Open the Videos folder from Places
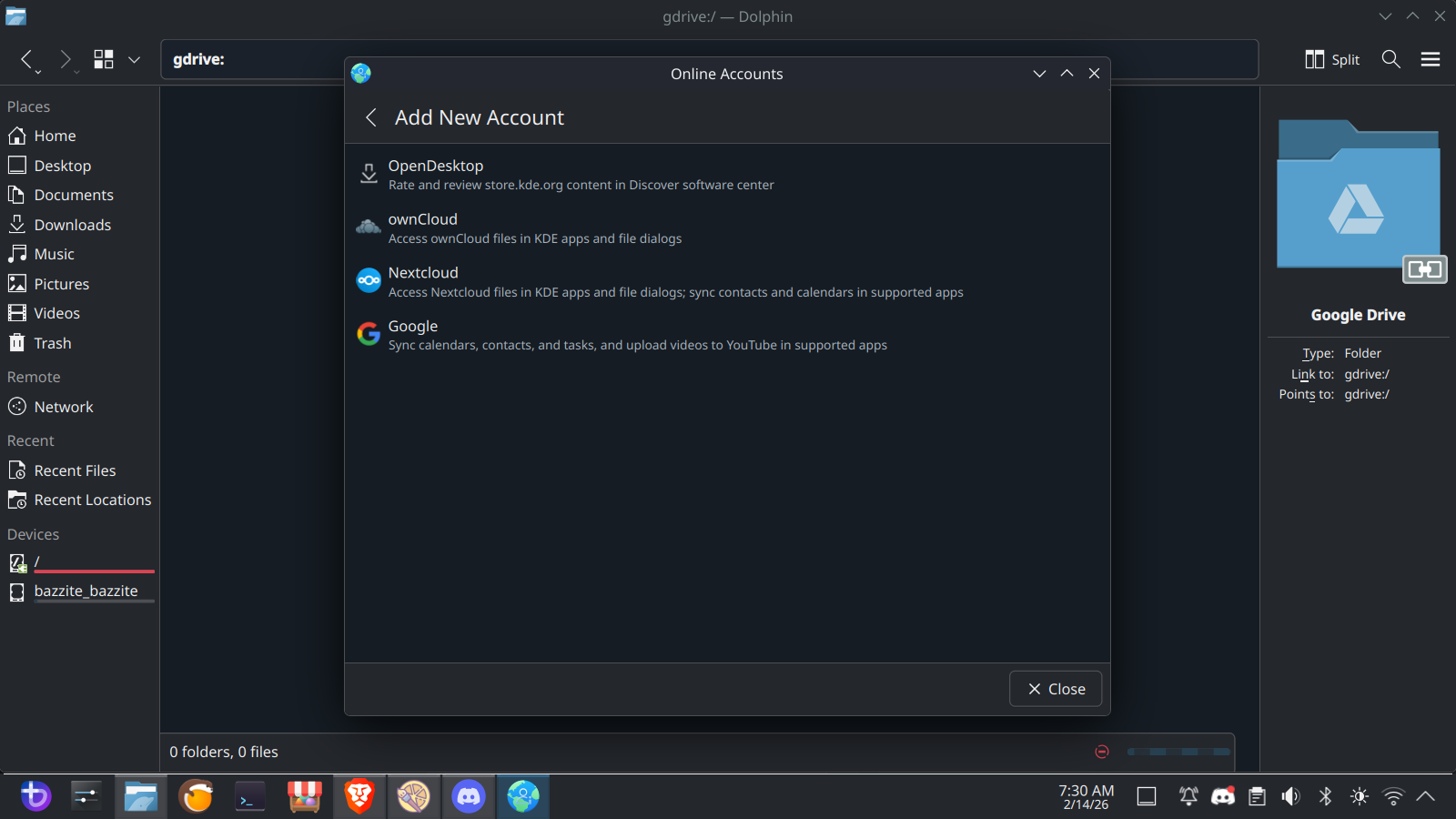1456x819 pixels. 79,313
